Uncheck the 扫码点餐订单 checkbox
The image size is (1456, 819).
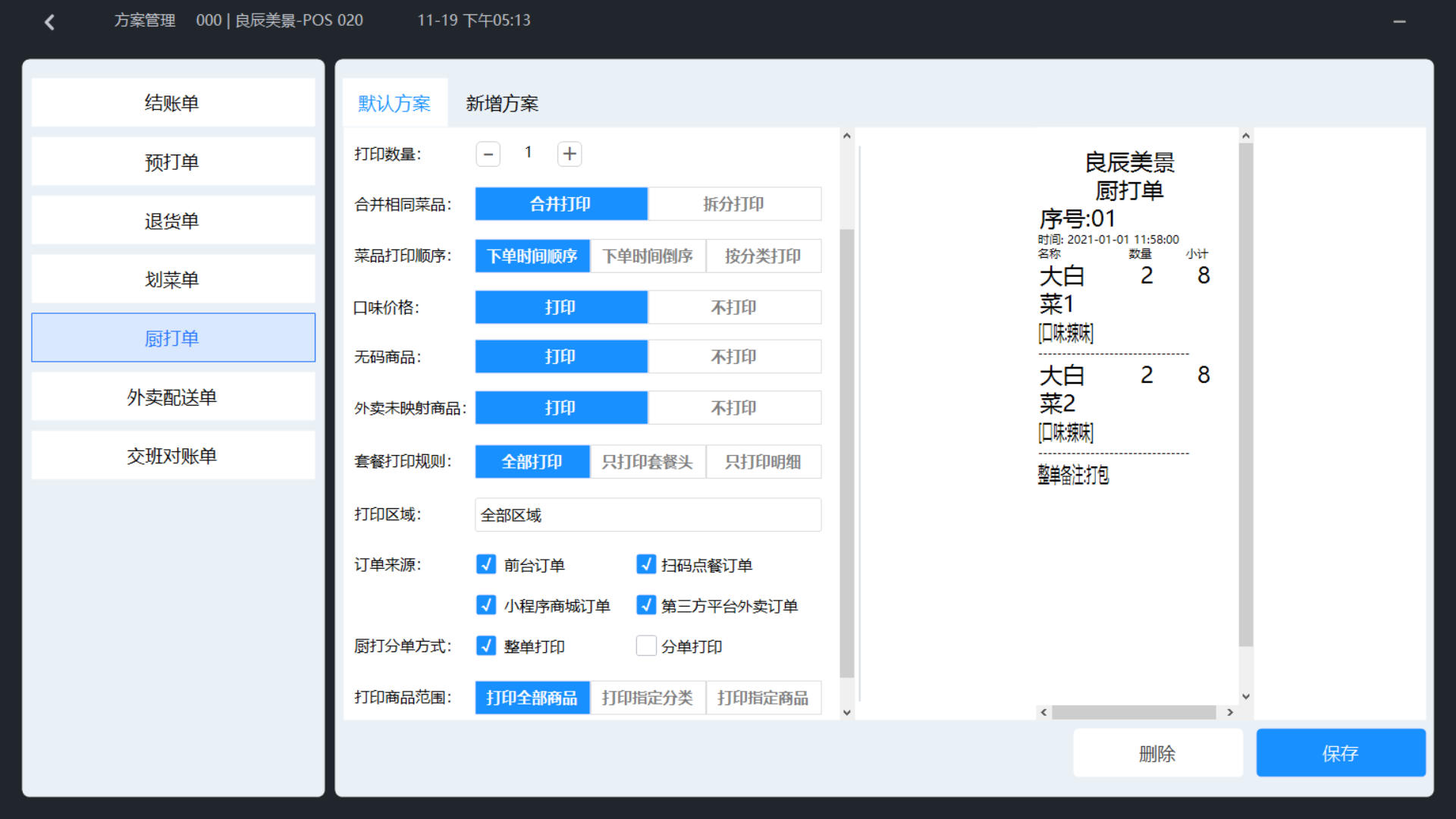coord(646,564)
